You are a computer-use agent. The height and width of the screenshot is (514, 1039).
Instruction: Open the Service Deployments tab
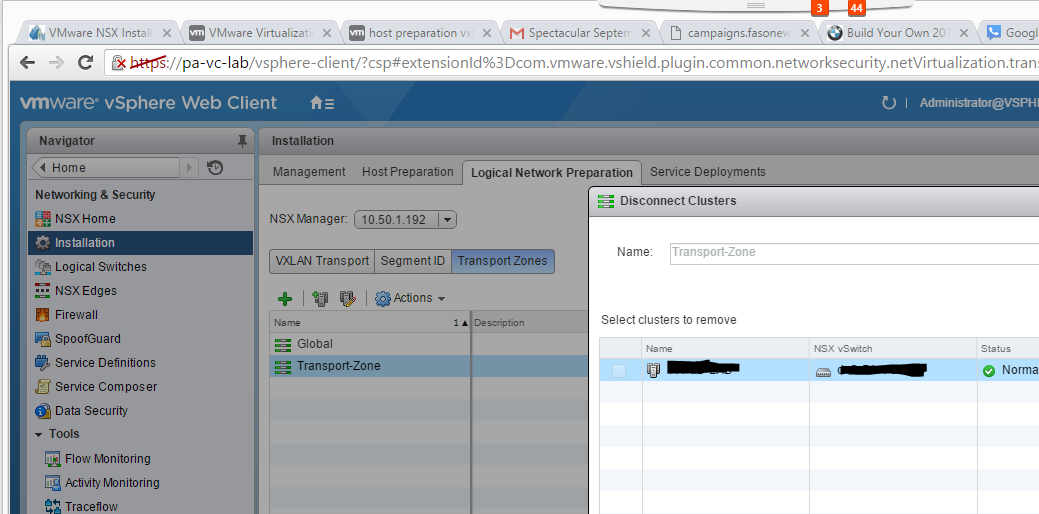708,172
